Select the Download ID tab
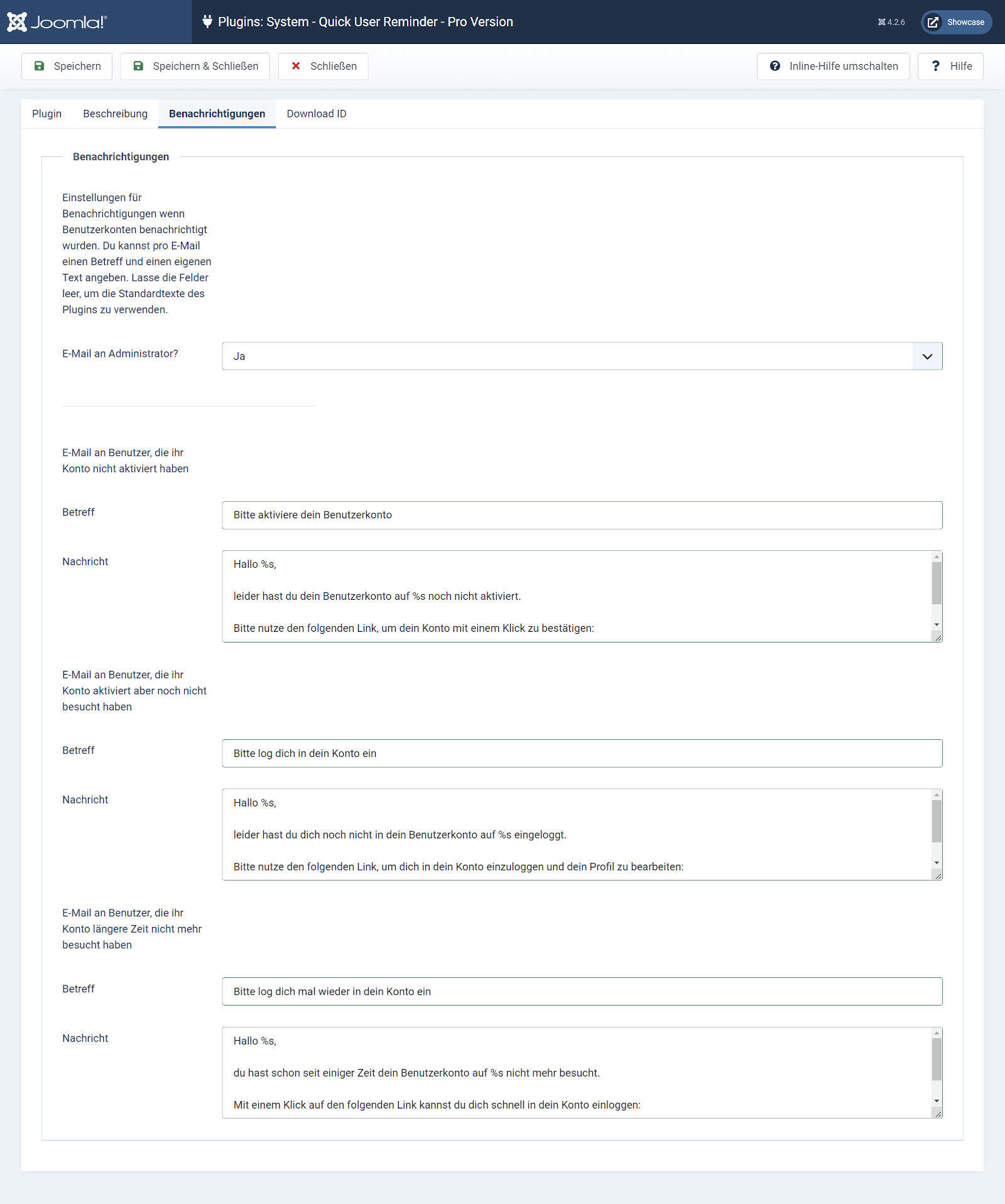Image resolution: width=1005 pixels, height=1204 pixels. (317, 114)
